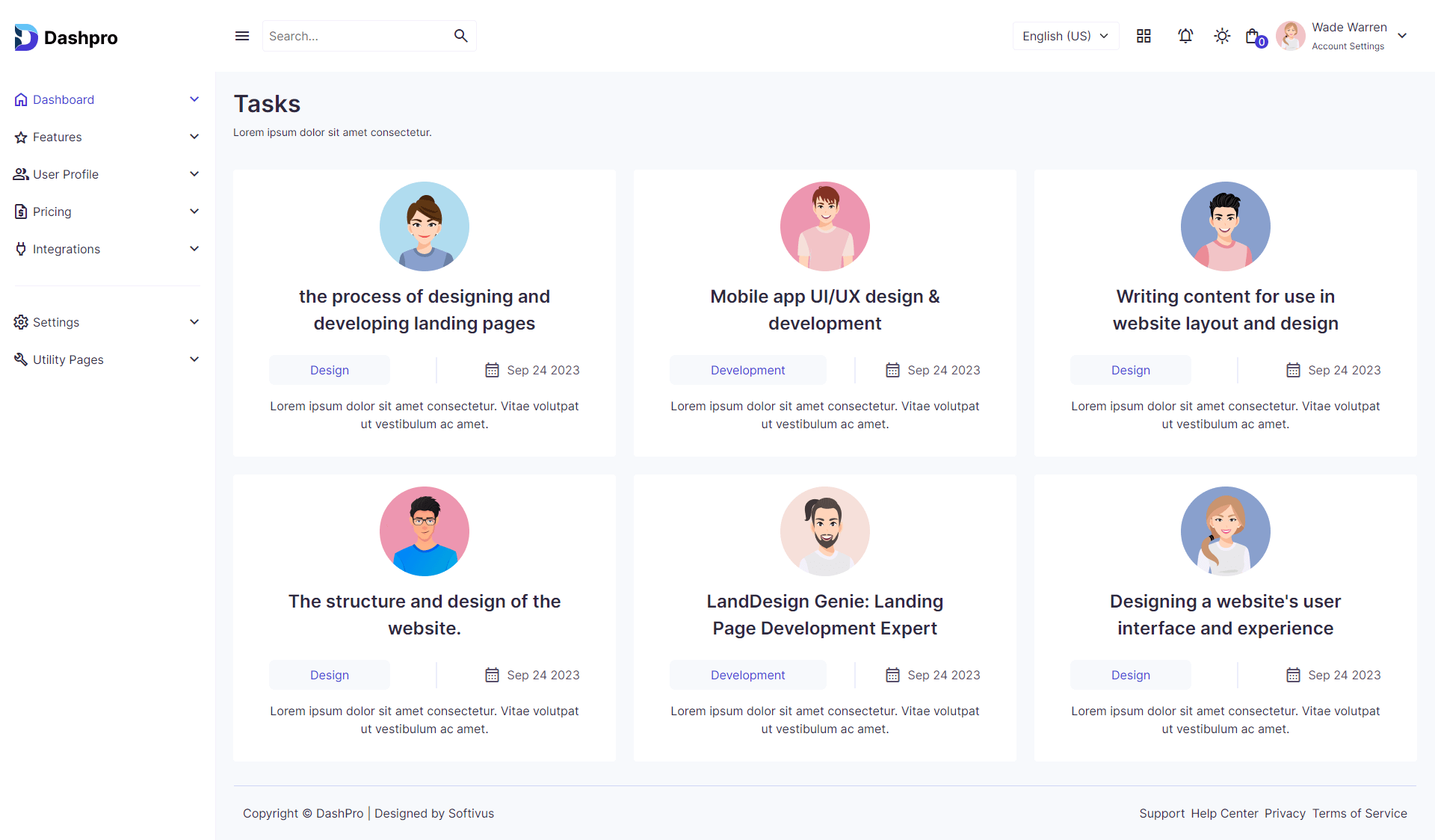Screen dimensions: 1435x840
Task: Click the Terms of Service link
Action: (1360, 813)
